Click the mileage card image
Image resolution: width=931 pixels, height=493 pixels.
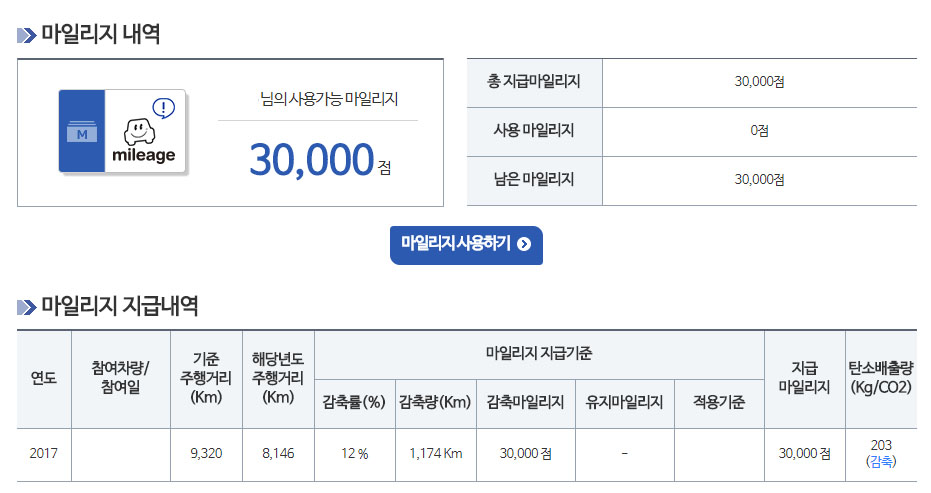pyautogui.click(x=122, y=131)
